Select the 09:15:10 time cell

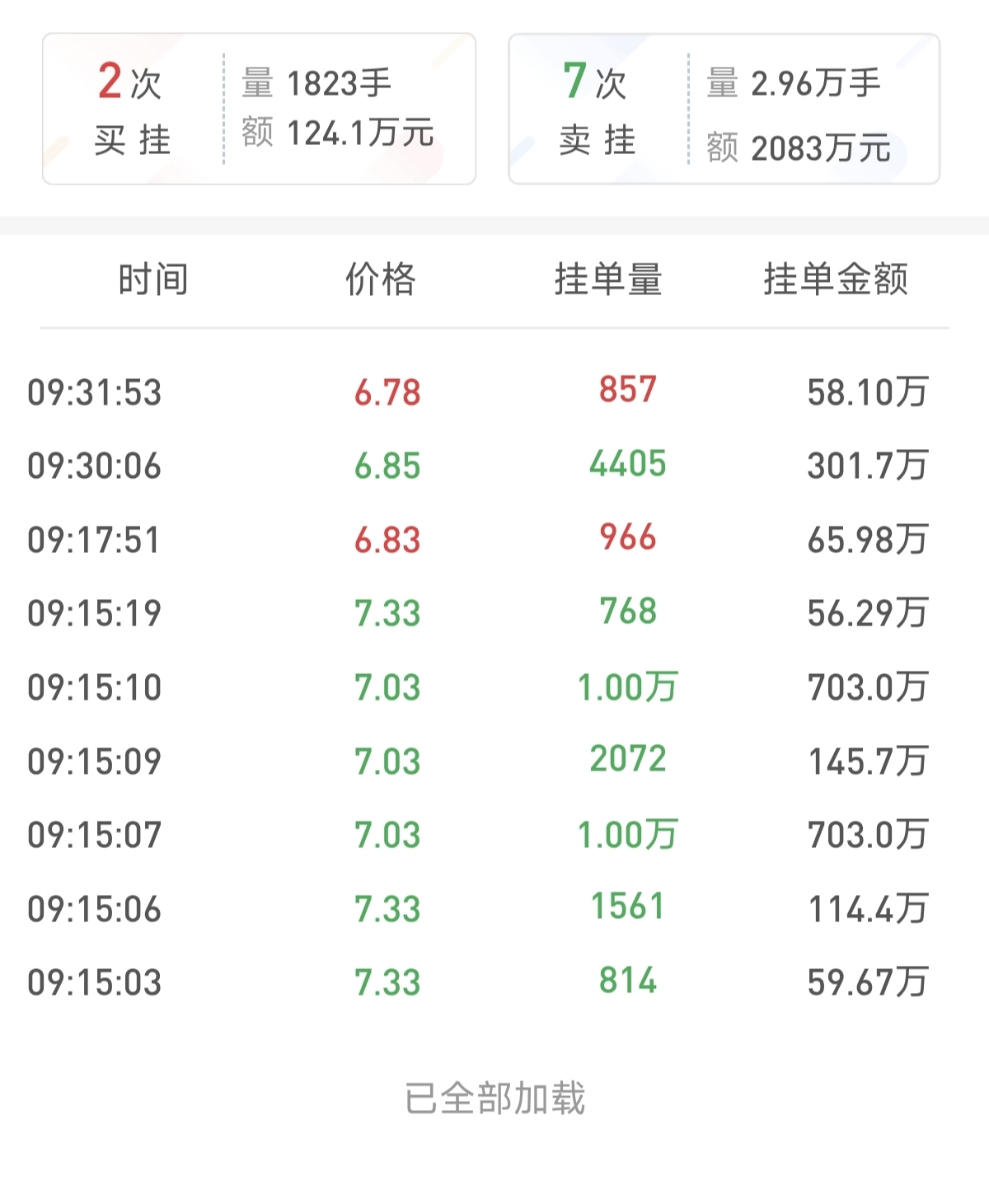point(95,688)
